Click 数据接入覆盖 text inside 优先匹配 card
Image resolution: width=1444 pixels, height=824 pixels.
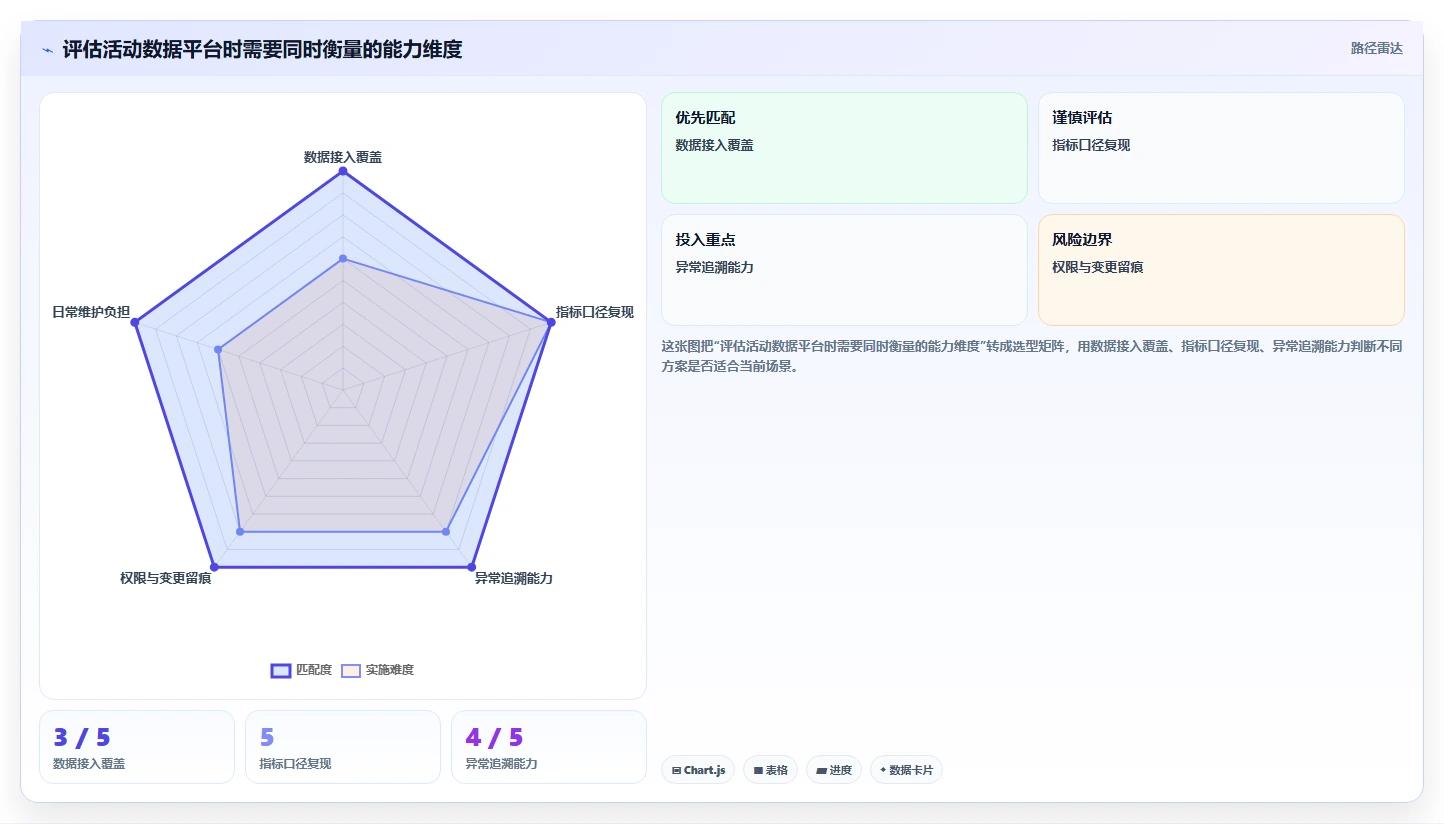714,145
